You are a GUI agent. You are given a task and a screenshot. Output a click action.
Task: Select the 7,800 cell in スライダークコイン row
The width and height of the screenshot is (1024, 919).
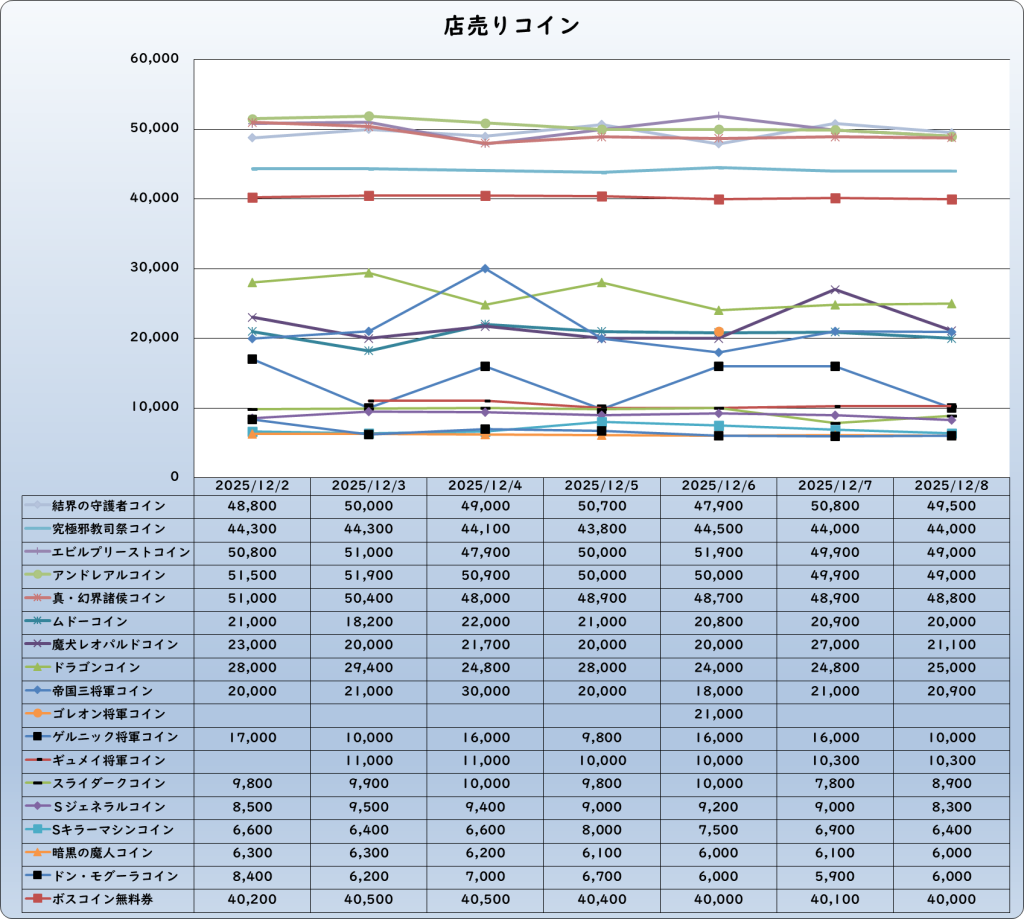836,783
